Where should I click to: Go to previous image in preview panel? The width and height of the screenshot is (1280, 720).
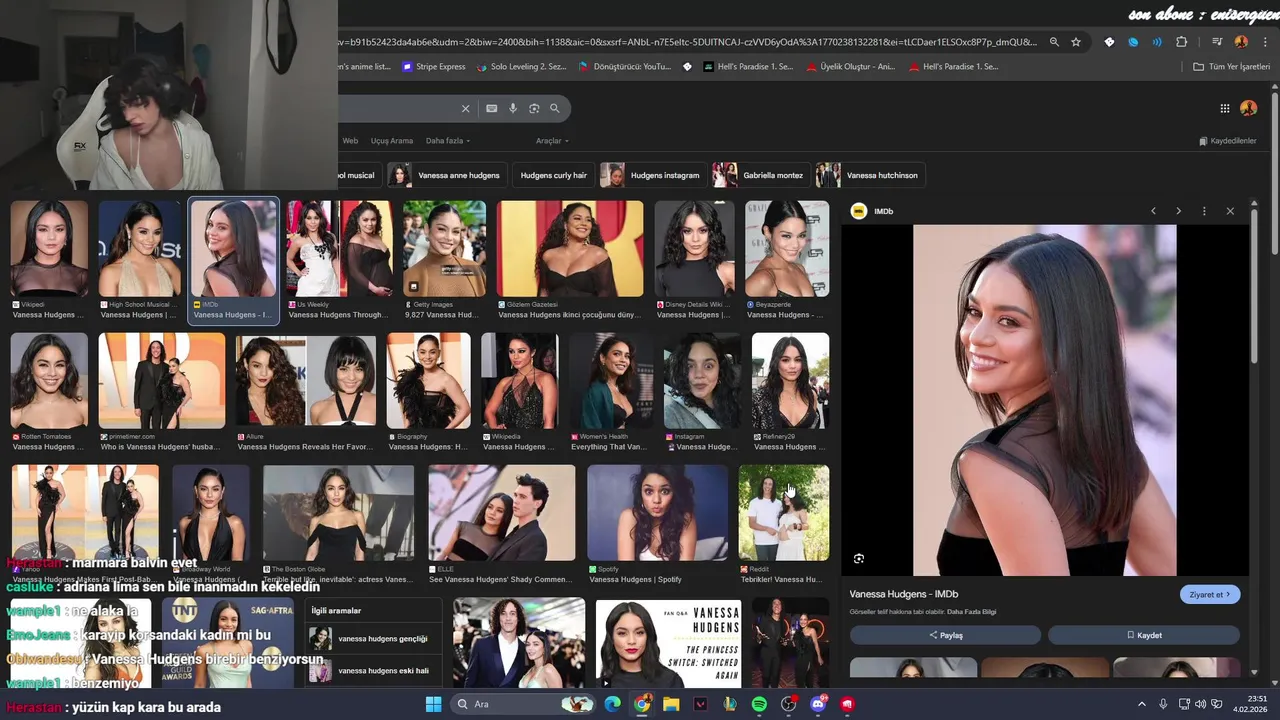pyautogui.click(x=1153, y=211)
